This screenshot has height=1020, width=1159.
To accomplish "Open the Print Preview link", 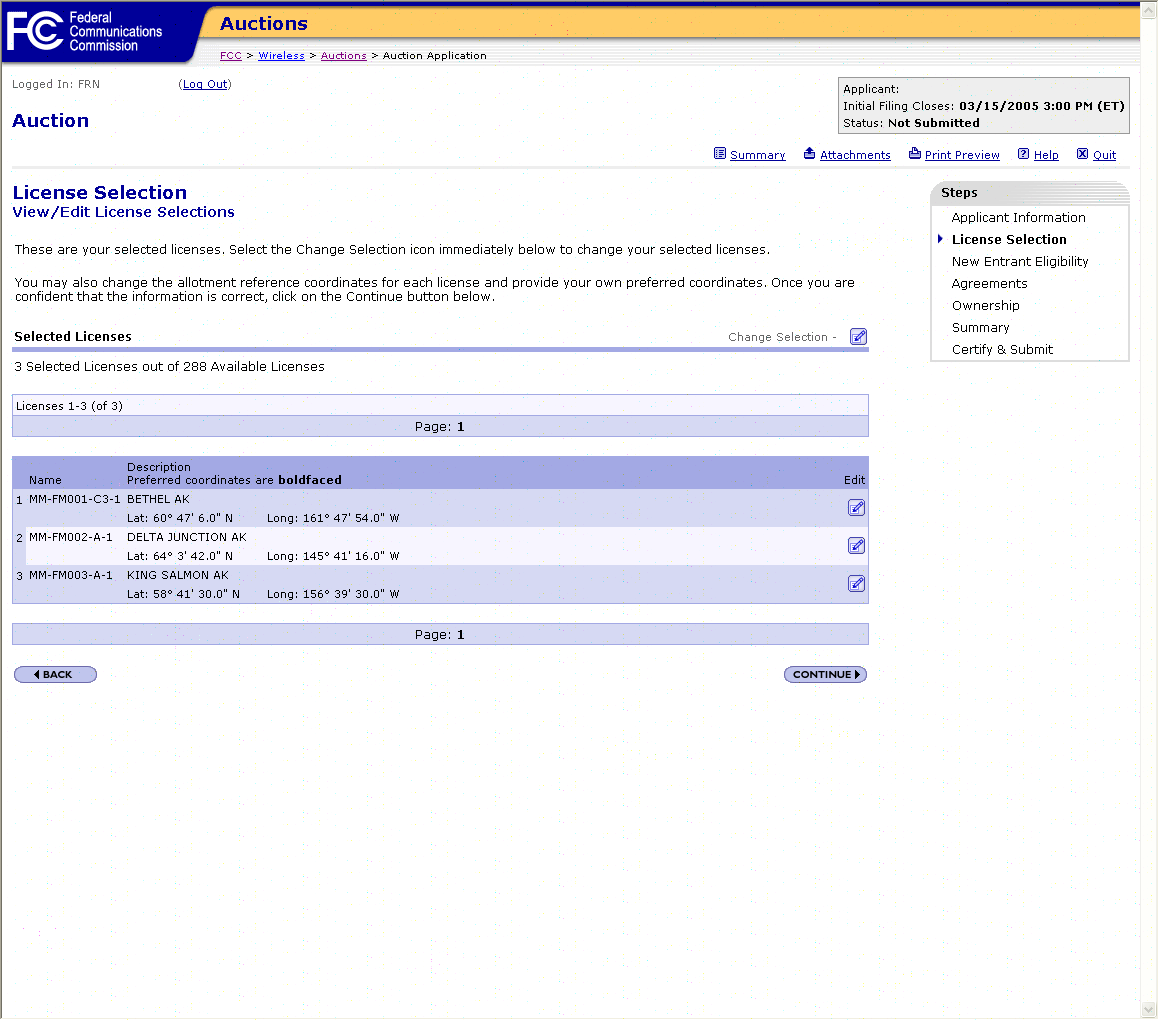I will coord(962,155).
